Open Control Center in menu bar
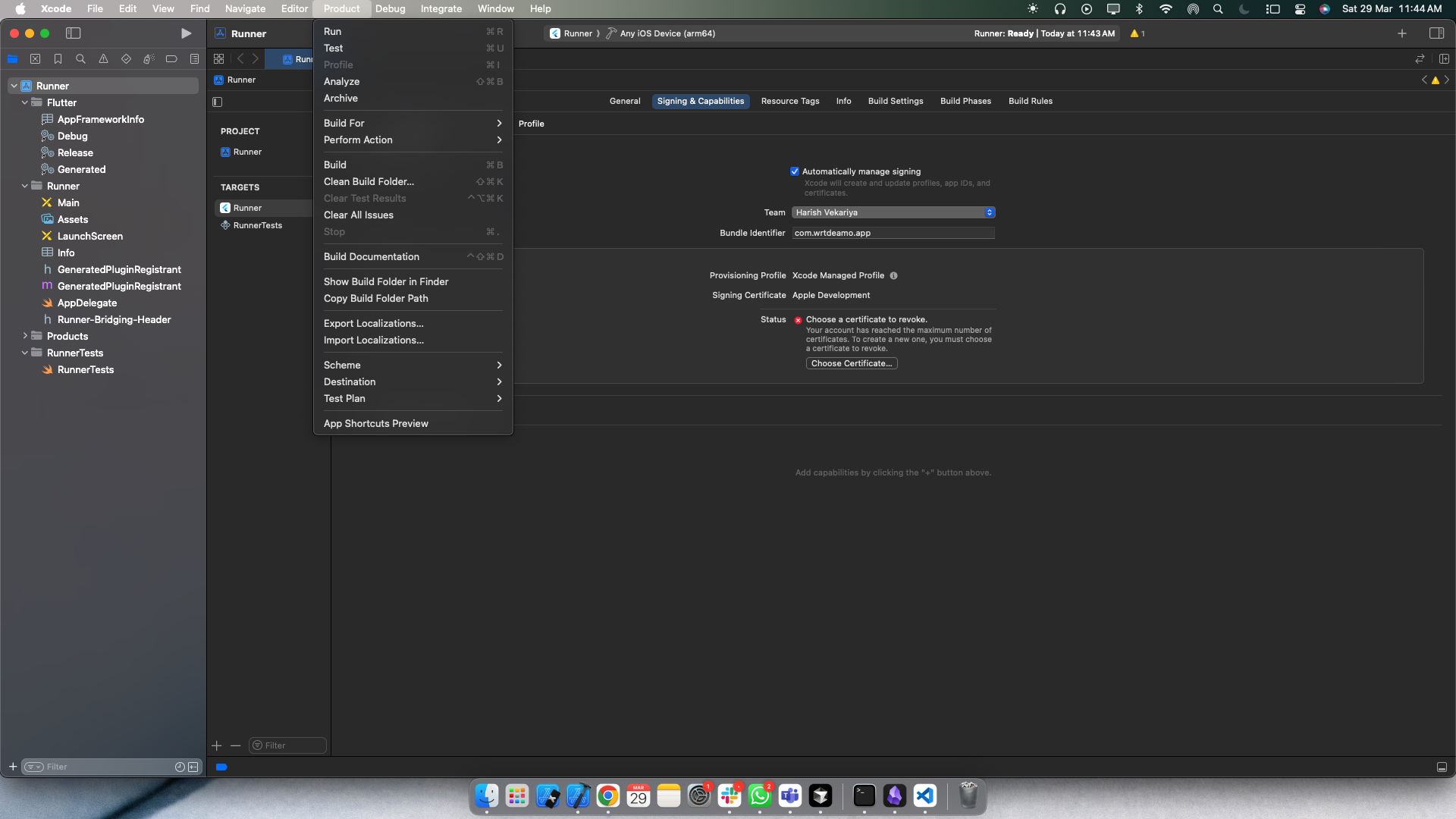 (1300, 9)
